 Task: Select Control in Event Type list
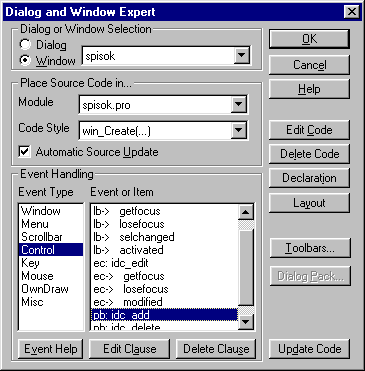[51, 250]
